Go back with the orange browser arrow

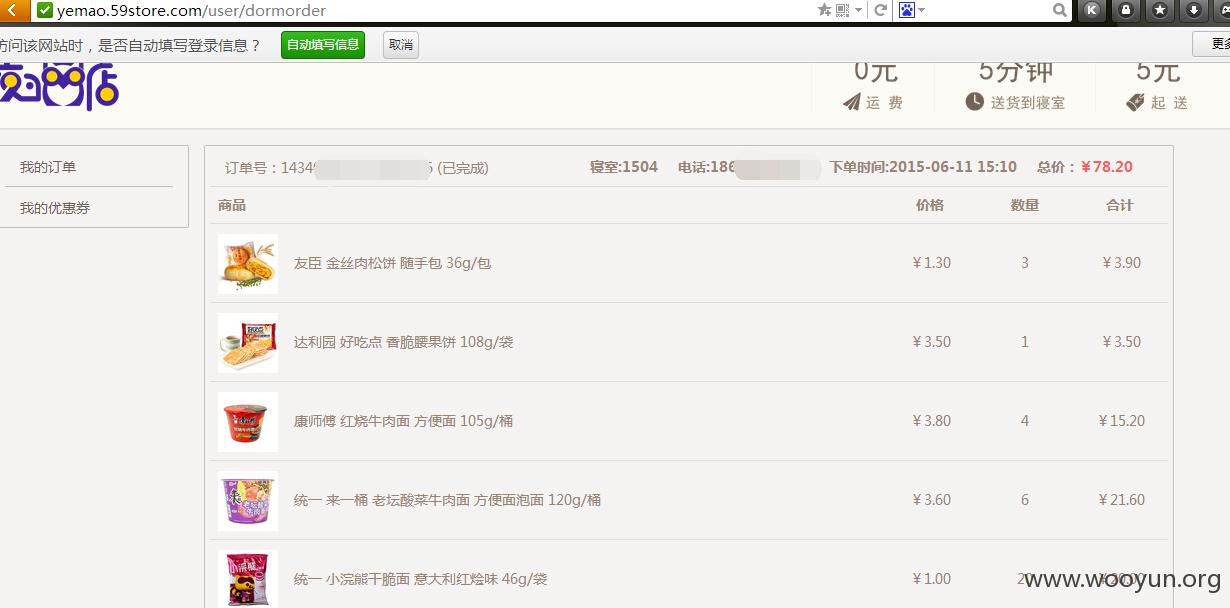[14, 10]
